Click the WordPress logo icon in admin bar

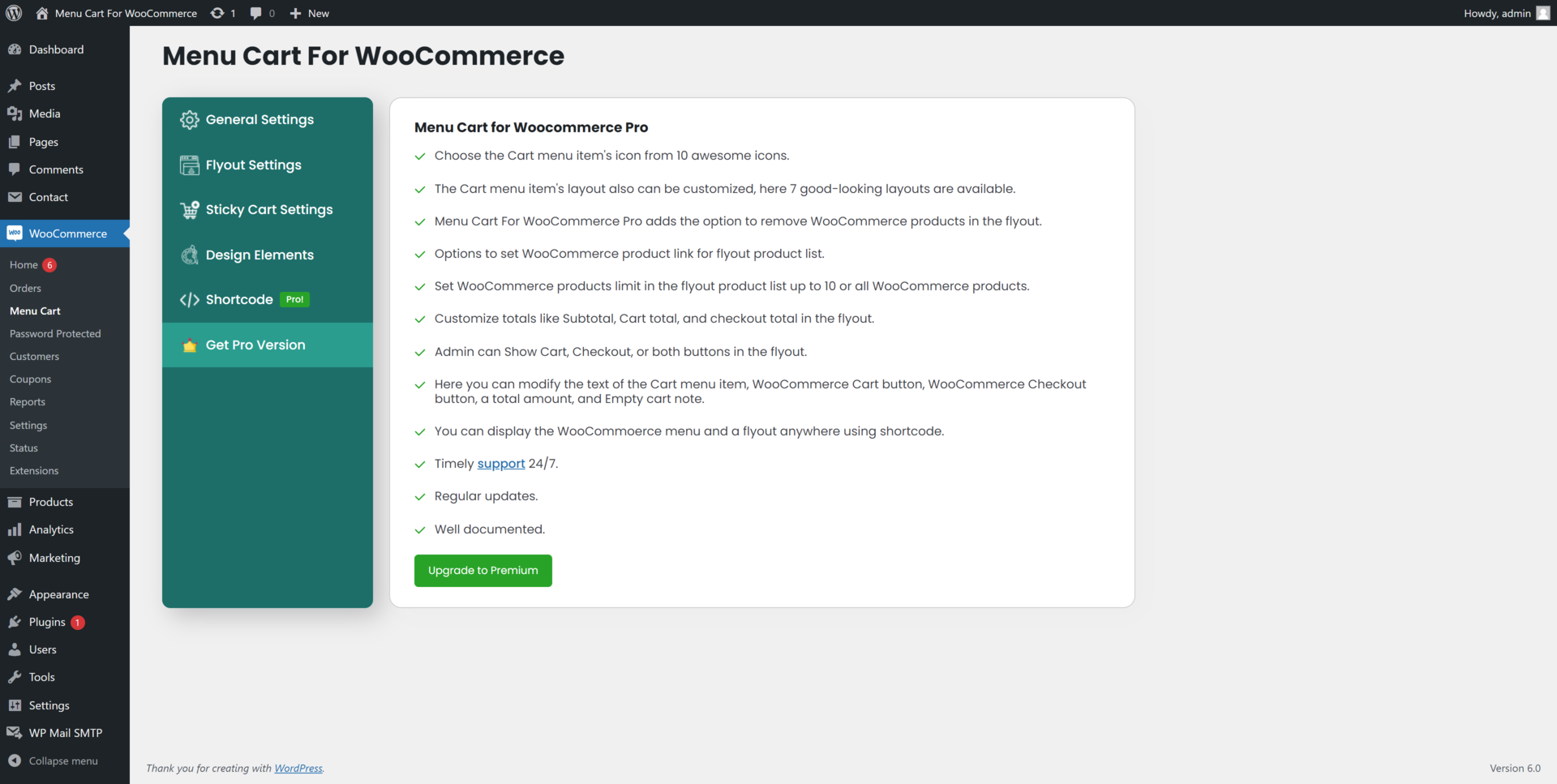tap(14, 13)
